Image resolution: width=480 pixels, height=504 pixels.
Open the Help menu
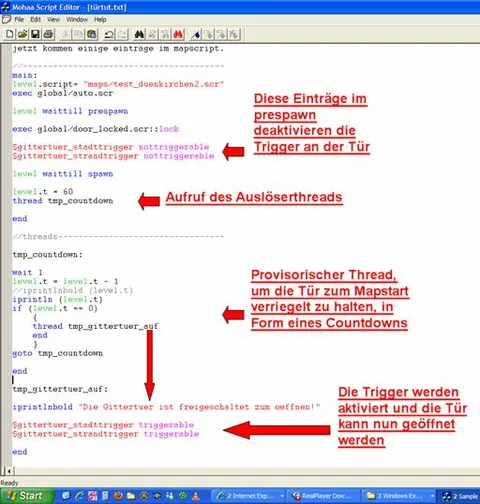pos(100,20)
